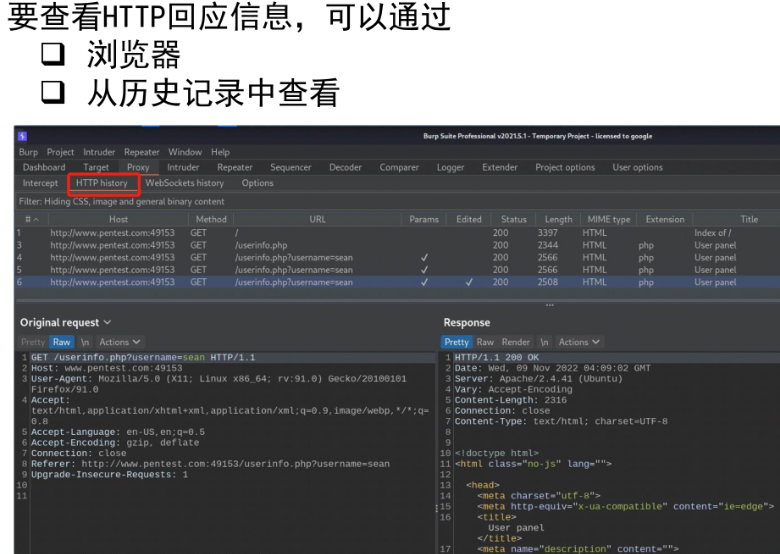Sort by the Title column header

tap(749, 219)
